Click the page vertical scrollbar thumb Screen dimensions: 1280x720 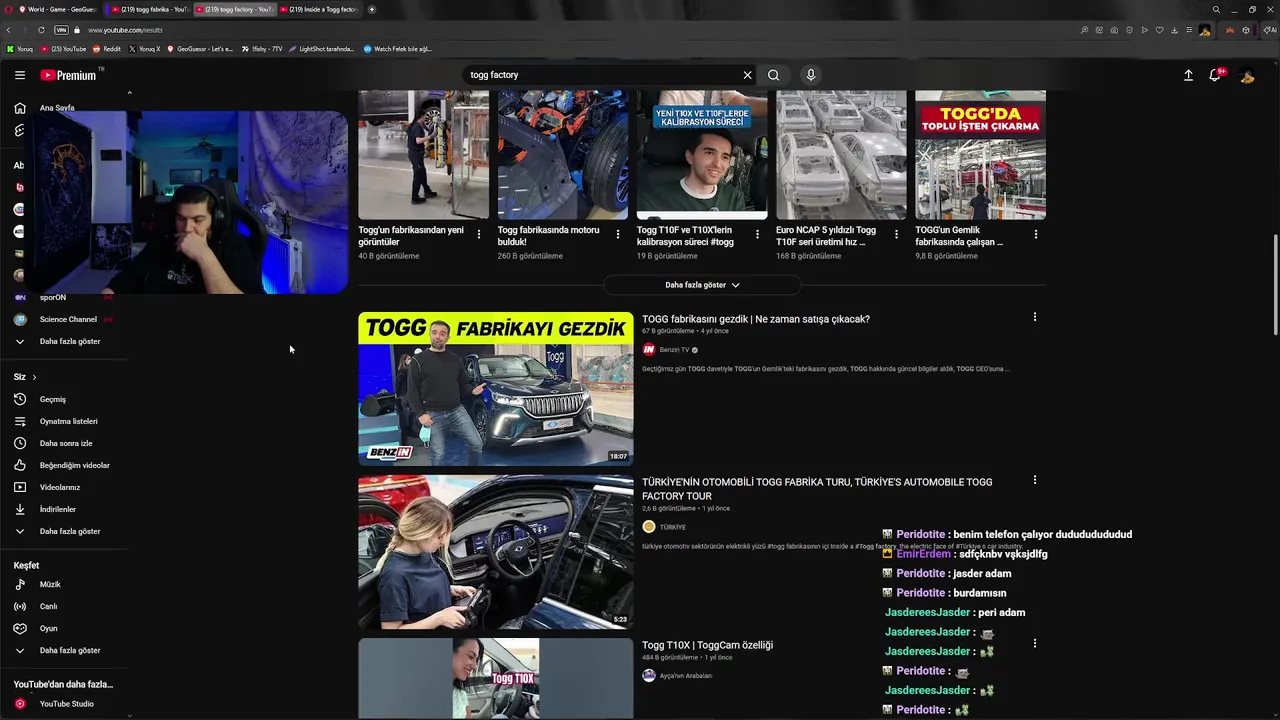[1275, 285]
